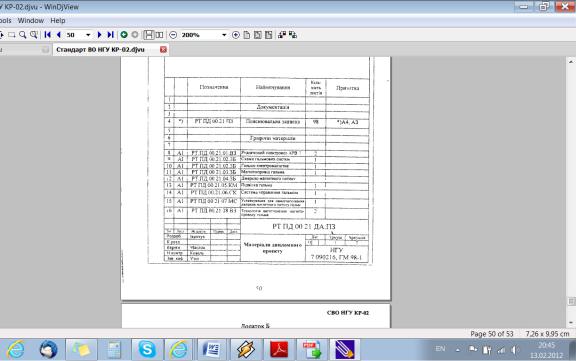Open Thunderbird from the taskbar
This screenshot has height=361, width=576.
[48, 349]
